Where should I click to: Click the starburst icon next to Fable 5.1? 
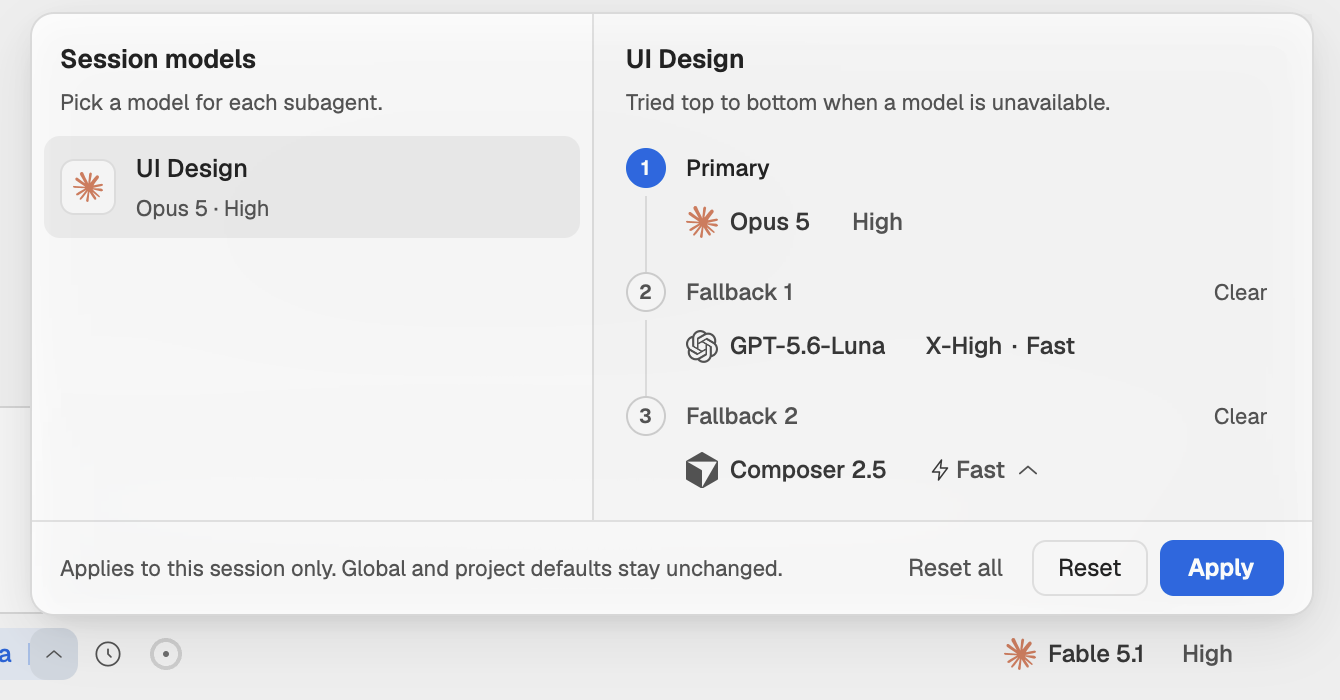tap(1020, 654)
